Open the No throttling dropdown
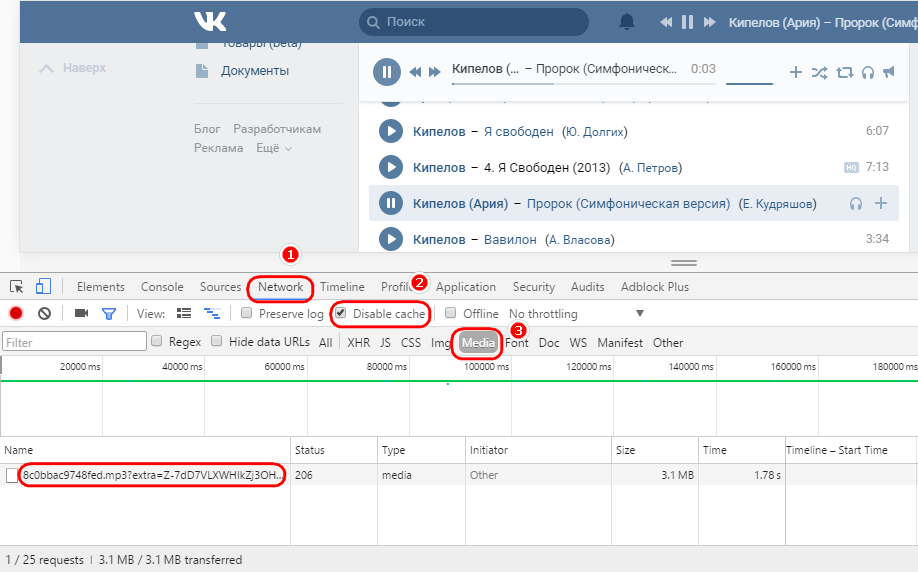 pos(577,314)
